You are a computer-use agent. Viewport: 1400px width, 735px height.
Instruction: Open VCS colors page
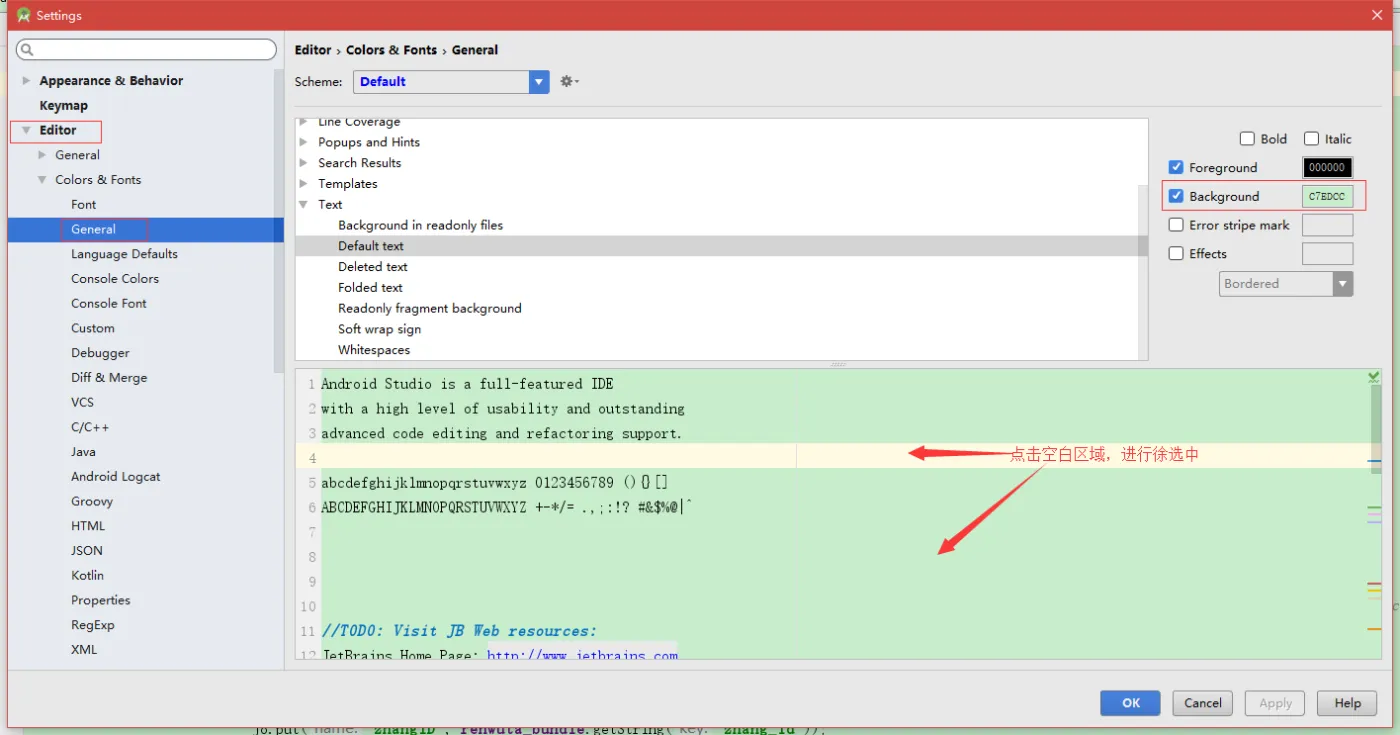coord(82,402)
